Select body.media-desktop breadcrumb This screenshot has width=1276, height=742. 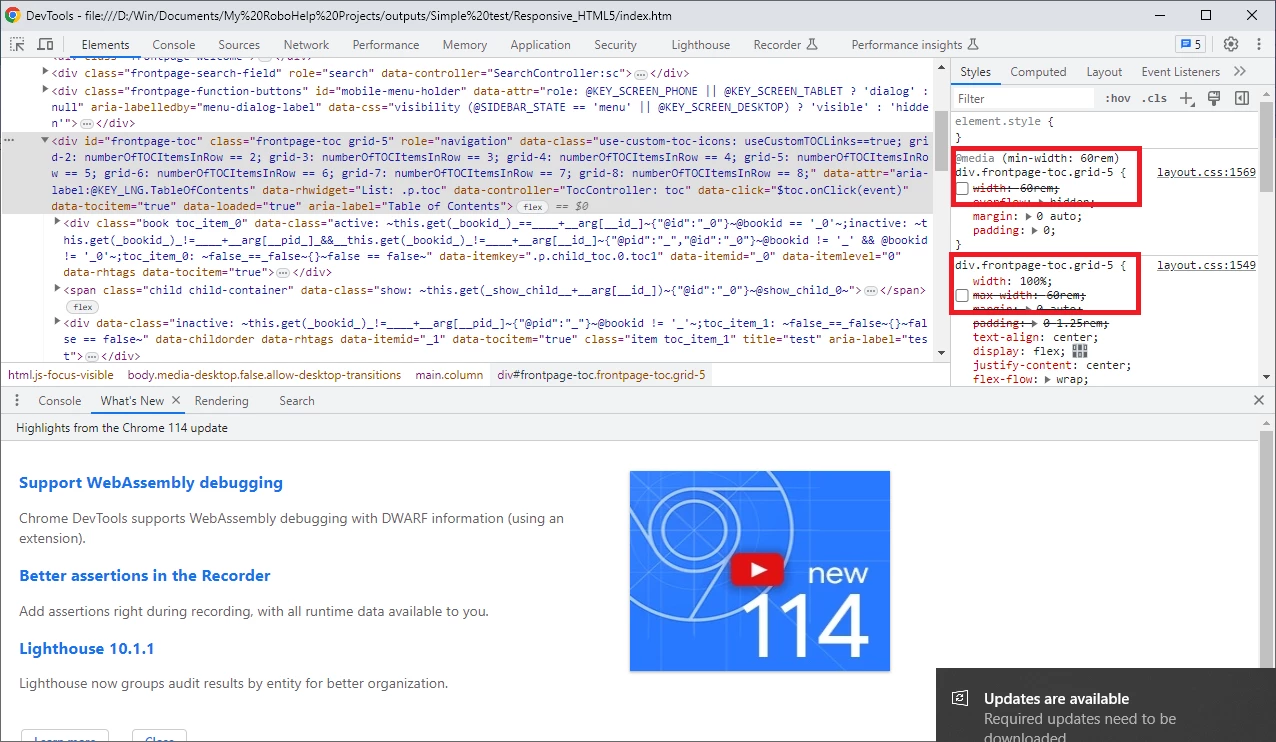coord(264,375)
